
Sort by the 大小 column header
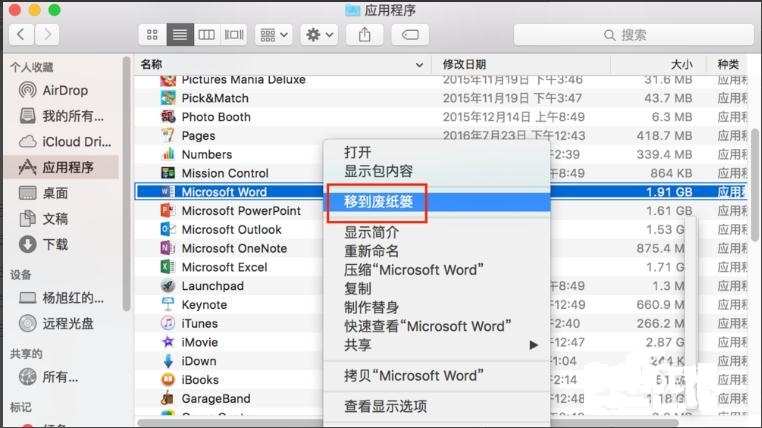click(x=681, y=64)
